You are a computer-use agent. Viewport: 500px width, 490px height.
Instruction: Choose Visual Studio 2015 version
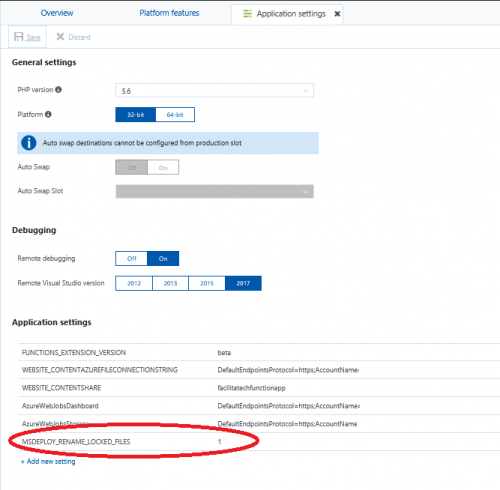point(207,283)
